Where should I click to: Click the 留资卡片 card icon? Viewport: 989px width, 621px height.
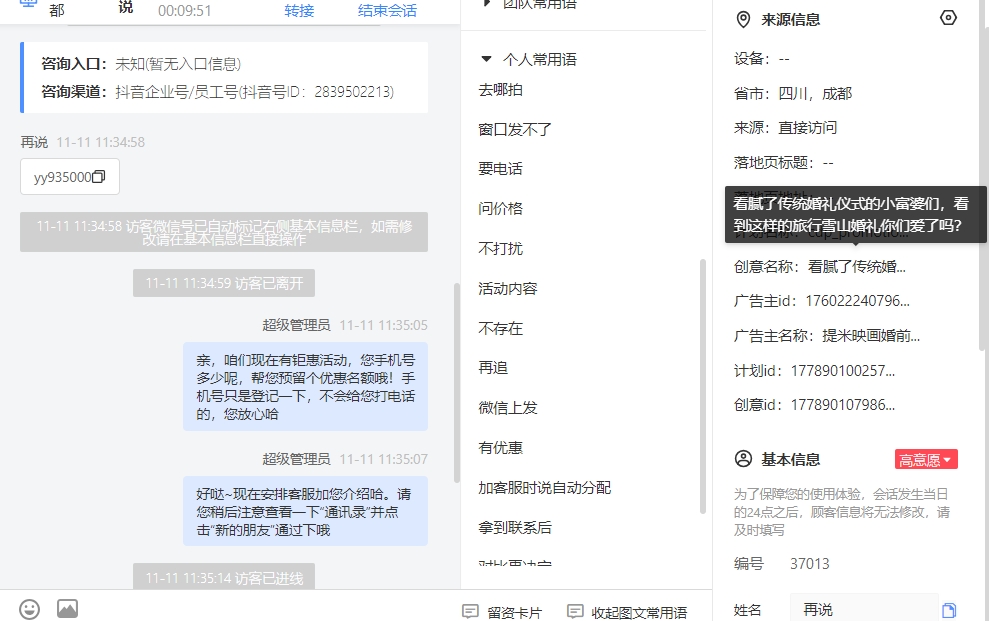click(471, 612)
